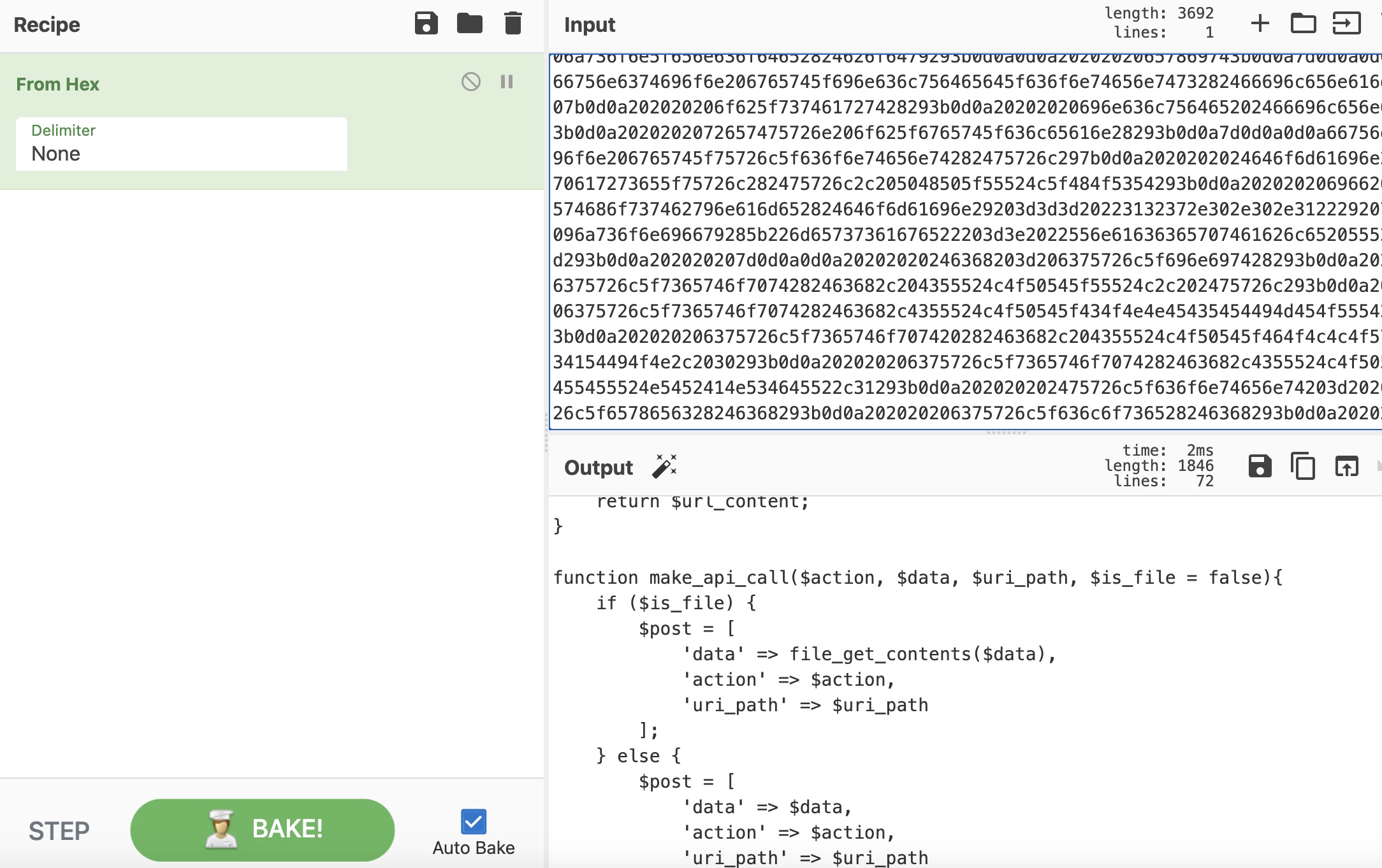
Task: Click the magic wand icon next to Output
Action: pos(664,467)
